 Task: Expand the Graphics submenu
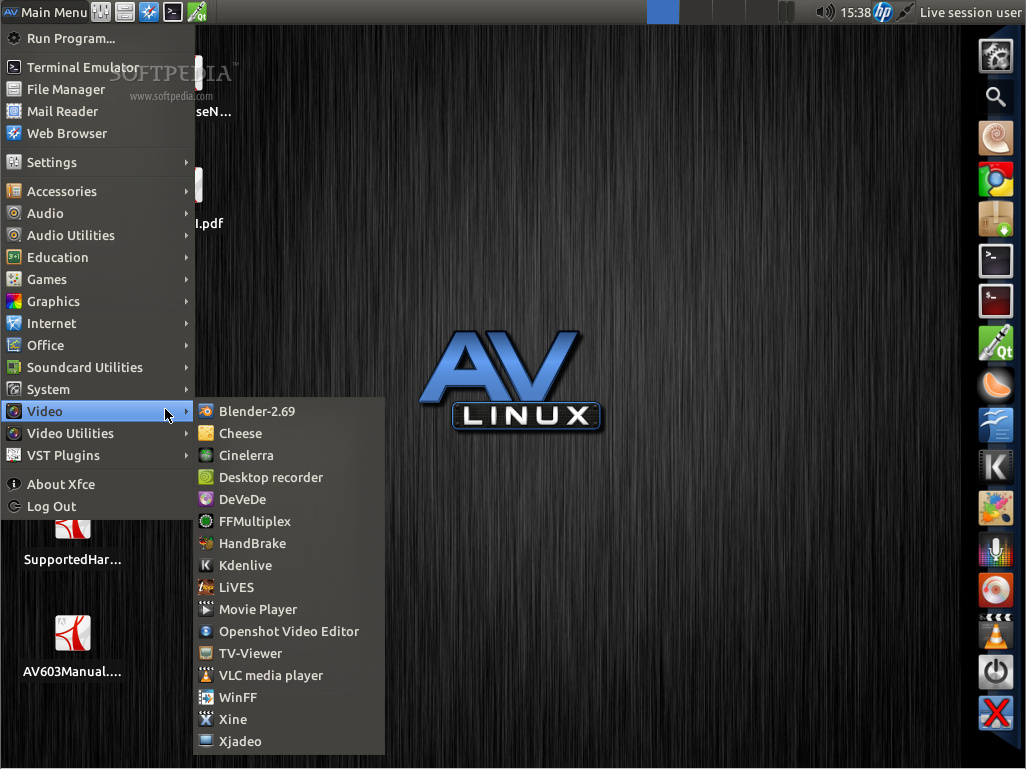[98, 301]
